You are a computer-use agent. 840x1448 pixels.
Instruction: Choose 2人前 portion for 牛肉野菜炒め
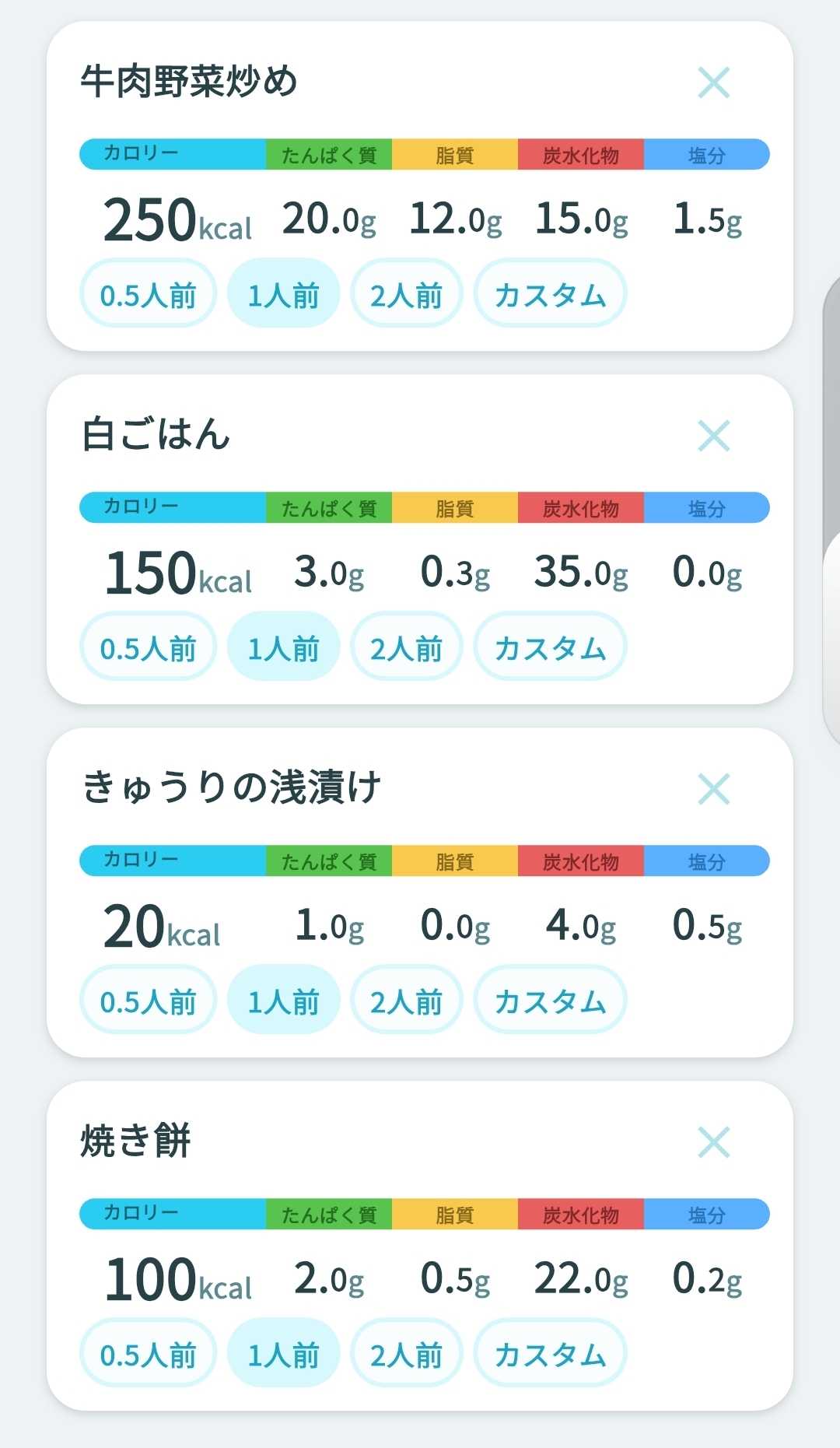(x=406, y=293)
